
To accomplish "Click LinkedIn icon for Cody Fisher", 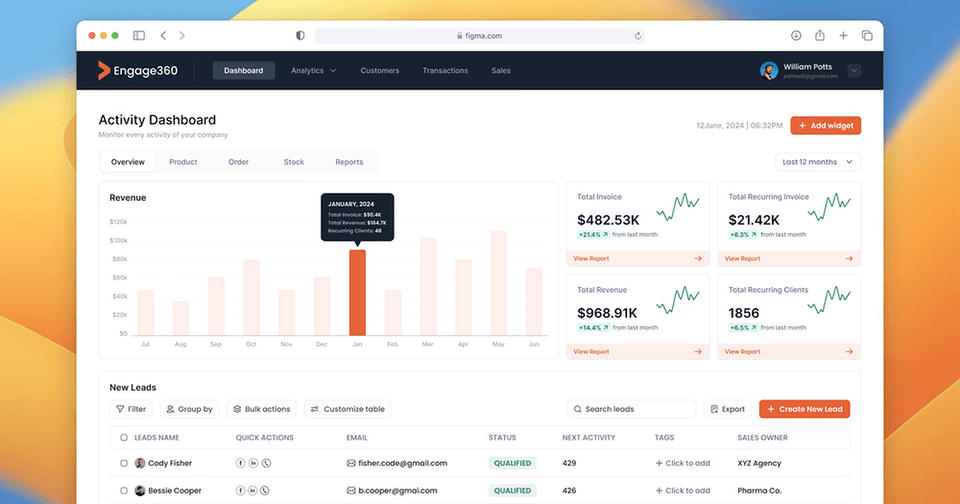I will [253, 463].
